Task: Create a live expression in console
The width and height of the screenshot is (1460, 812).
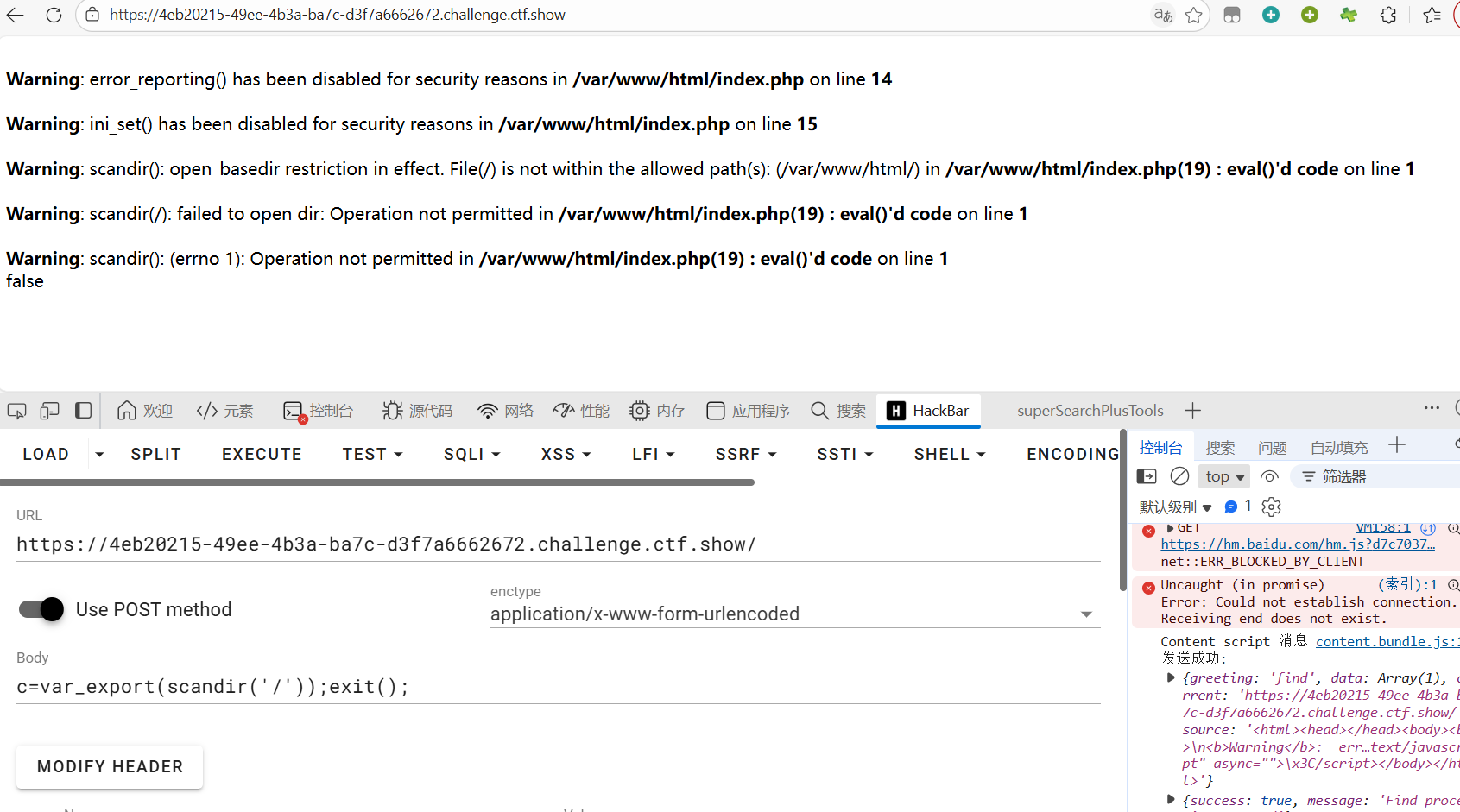Action: 1269,476
